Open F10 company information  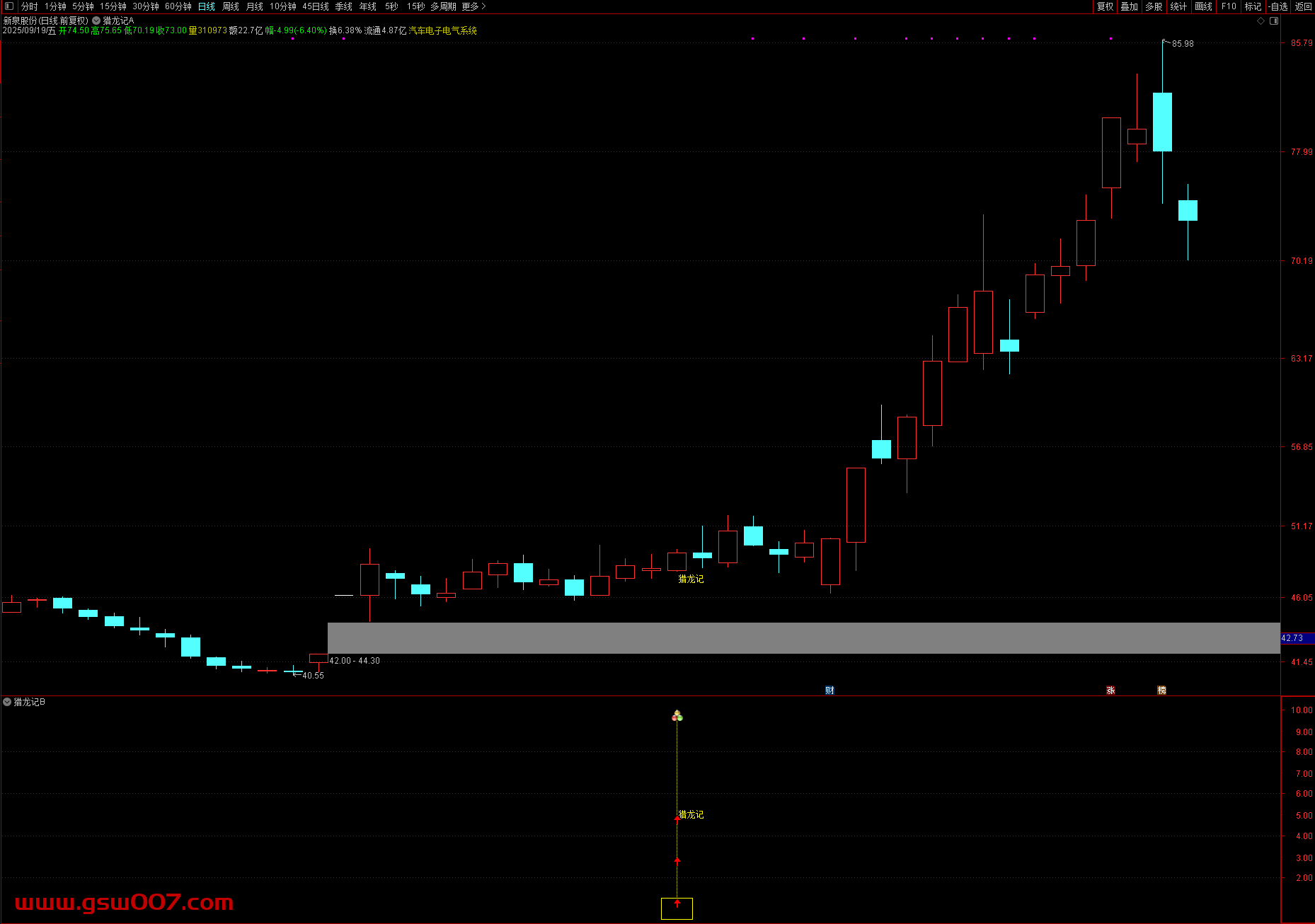pyautogui.click(x=1229, y=6)
